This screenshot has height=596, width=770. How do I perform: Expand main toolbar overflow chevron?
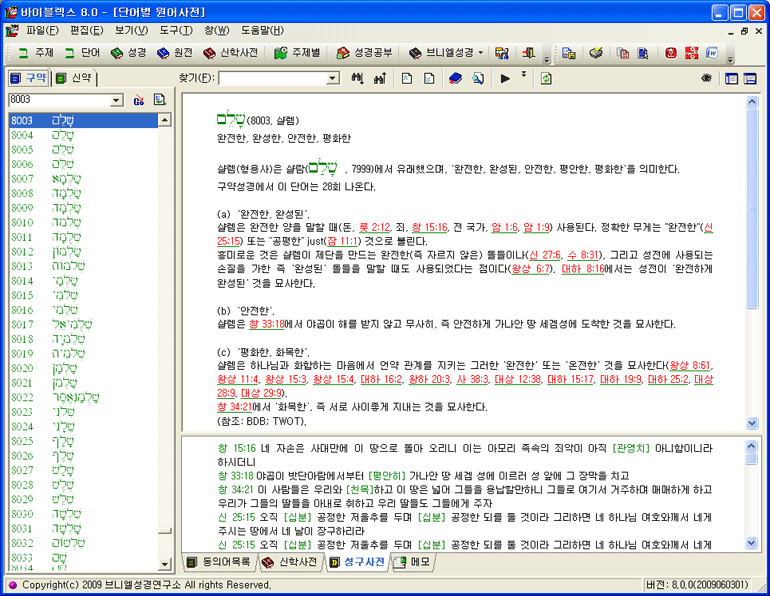pos(547,59)
